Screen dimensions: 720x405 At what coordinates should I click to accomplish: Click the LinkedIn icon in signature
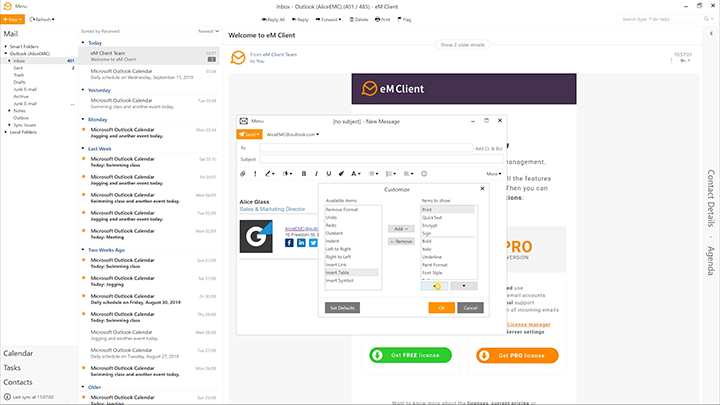click(301, 243)
